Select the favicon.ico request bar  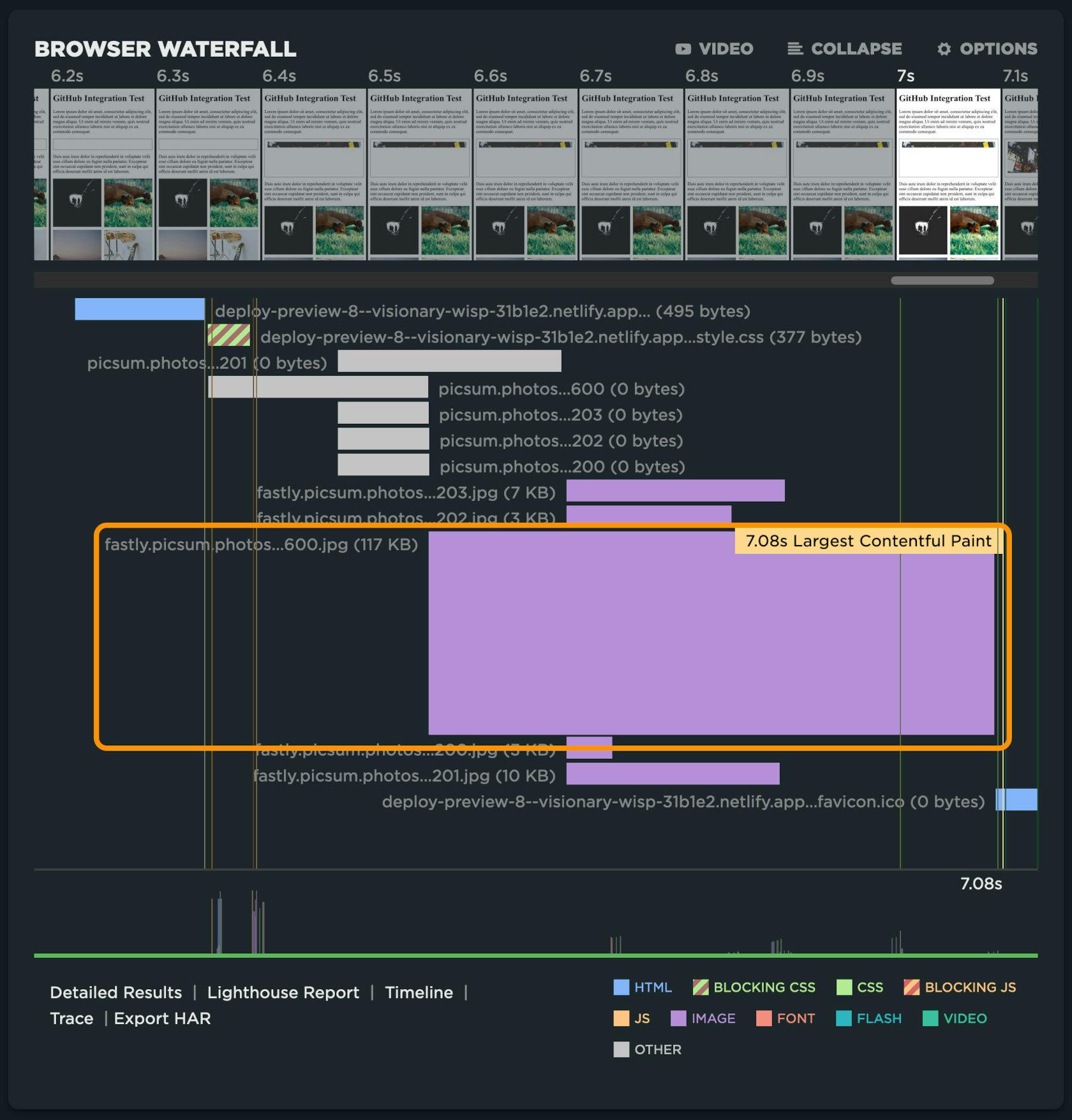coord(1017,800)
